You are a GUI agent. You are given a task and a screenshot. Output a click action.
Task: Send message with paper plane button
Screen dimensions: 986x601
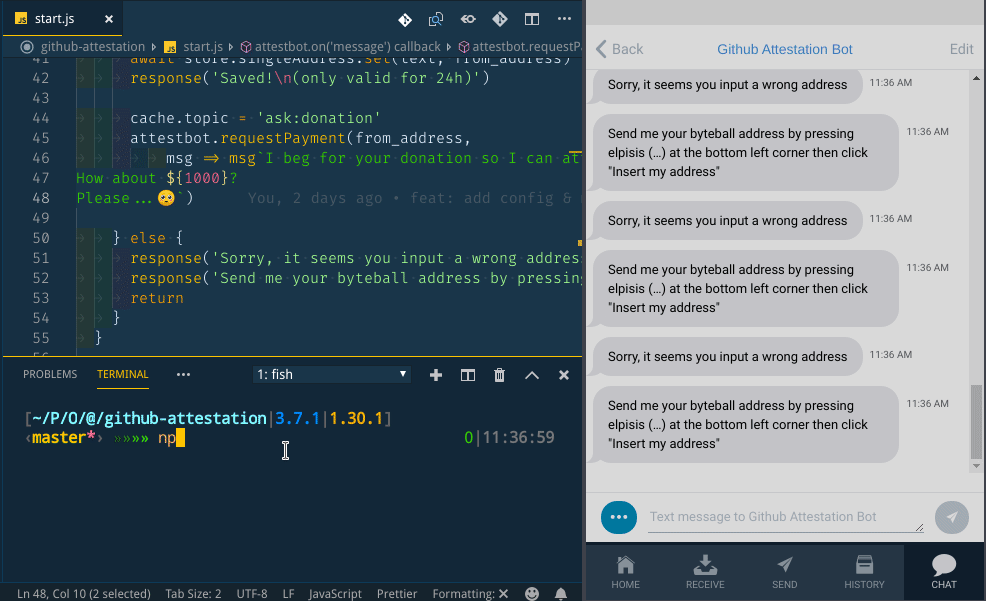tap(951, 517)
